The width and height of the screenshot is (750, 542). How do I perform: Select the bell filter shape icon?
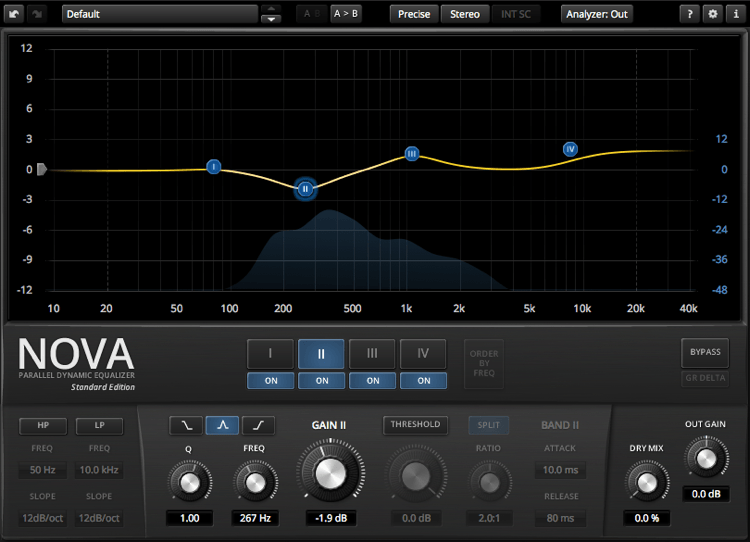pos(222,425)
